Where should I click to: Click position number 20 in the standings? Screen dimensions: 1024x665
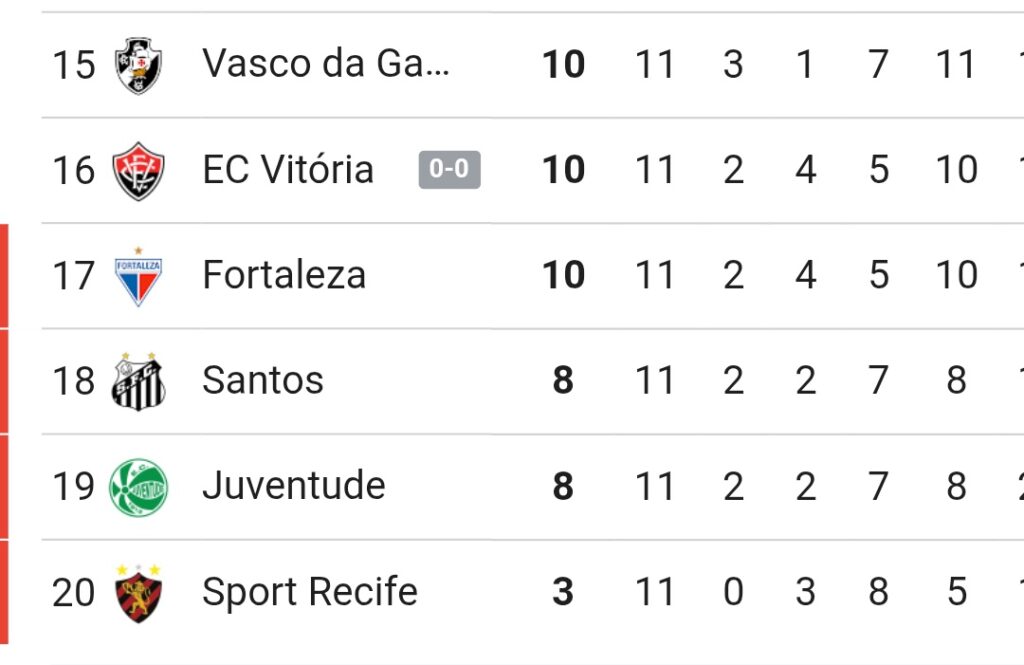(x=74, y=593)
